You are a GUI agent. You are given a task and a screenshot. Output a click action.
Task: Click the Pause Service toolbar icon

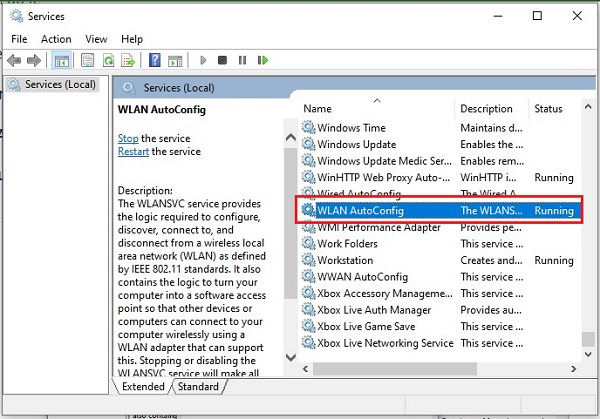pyautogui.click(x=242, y=60)
